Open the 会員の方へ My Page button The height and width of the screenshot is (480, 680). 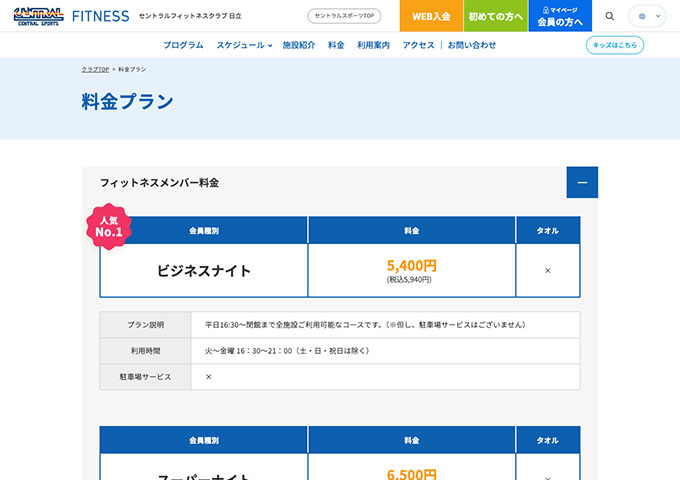pos(560,16)
